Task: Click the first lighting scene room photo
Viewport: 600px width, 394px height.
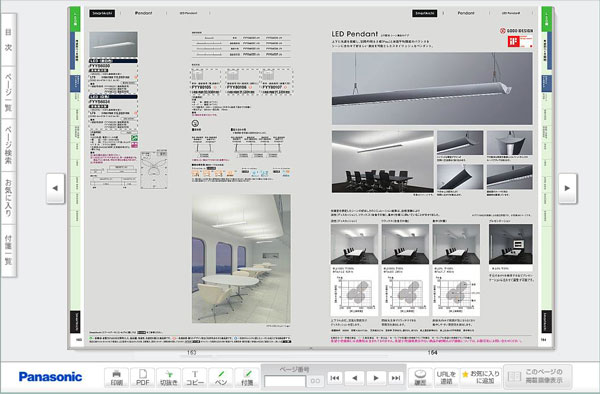Action: [x=354, y=244]
